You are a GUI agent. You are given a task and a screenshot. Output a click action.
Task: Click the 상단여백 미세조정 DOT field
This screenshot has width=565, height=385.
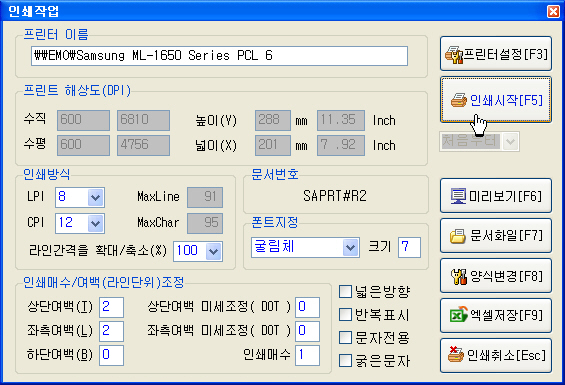pos(307,307)
